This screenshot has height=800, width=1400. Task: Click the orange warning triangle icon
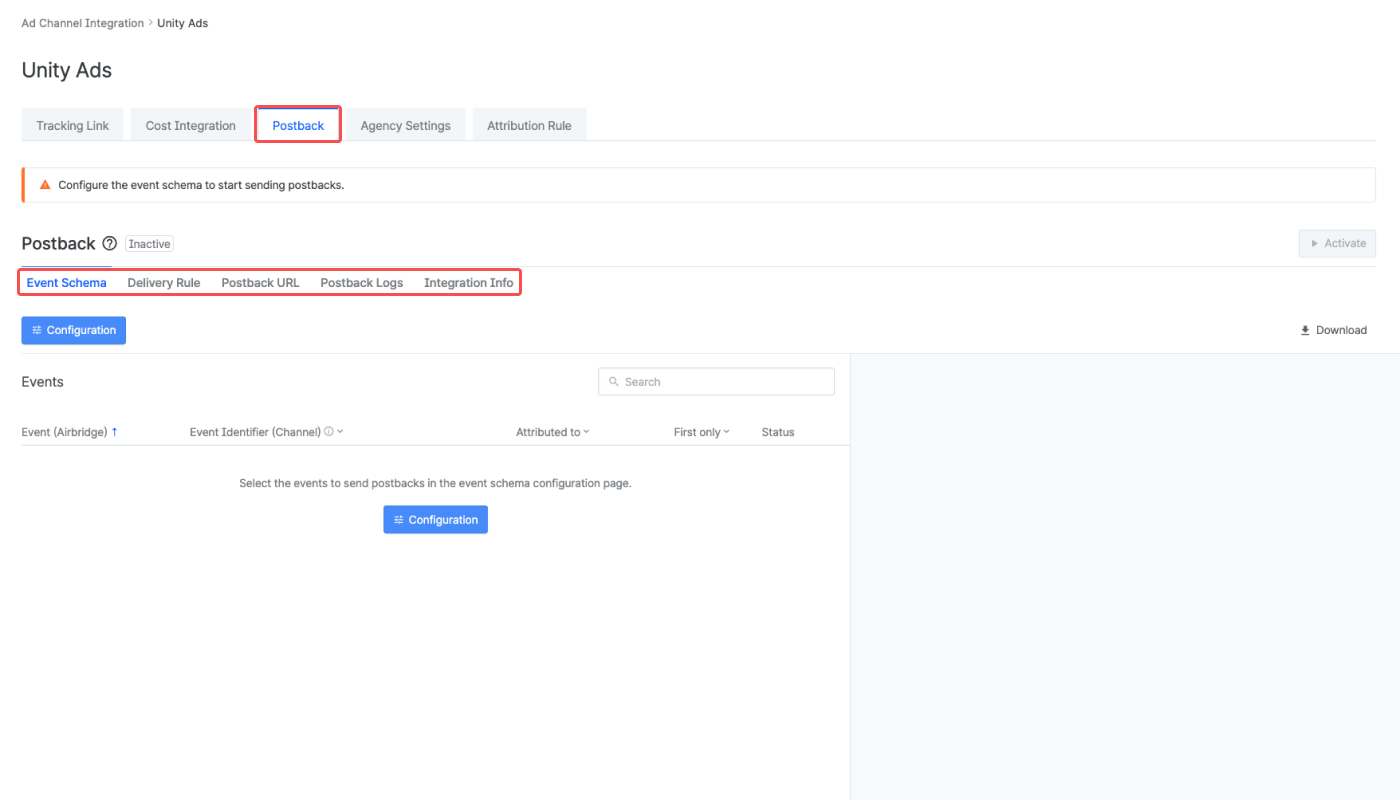pos(45,185)
